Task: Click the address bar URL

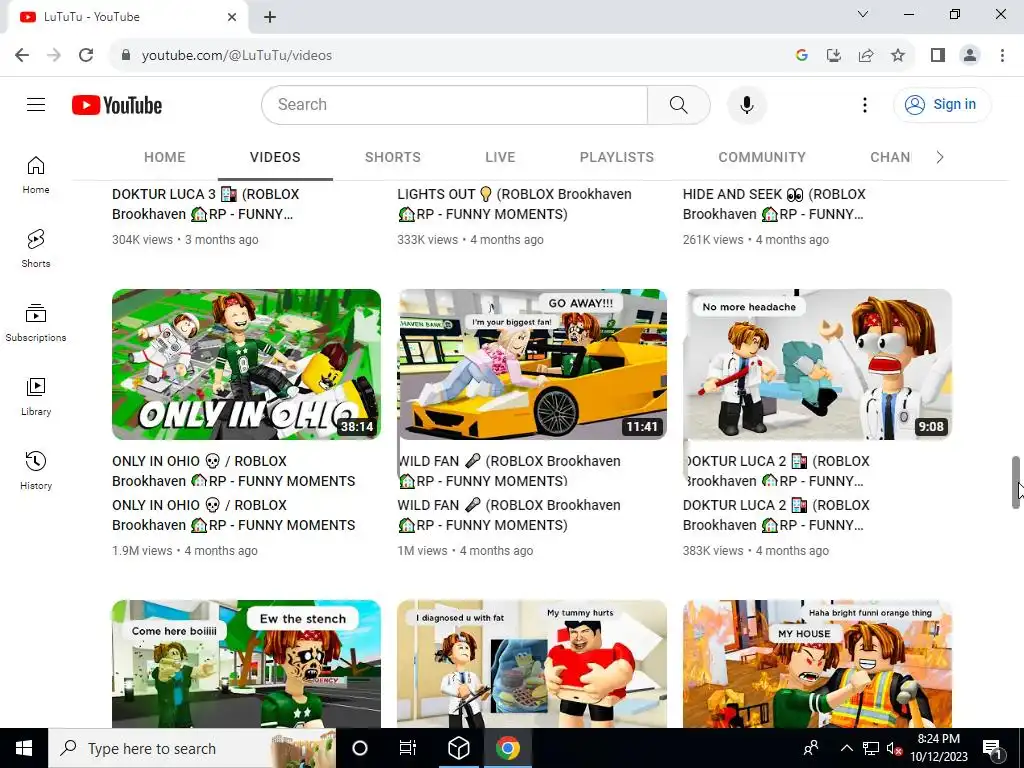Action: pos(236,55)
